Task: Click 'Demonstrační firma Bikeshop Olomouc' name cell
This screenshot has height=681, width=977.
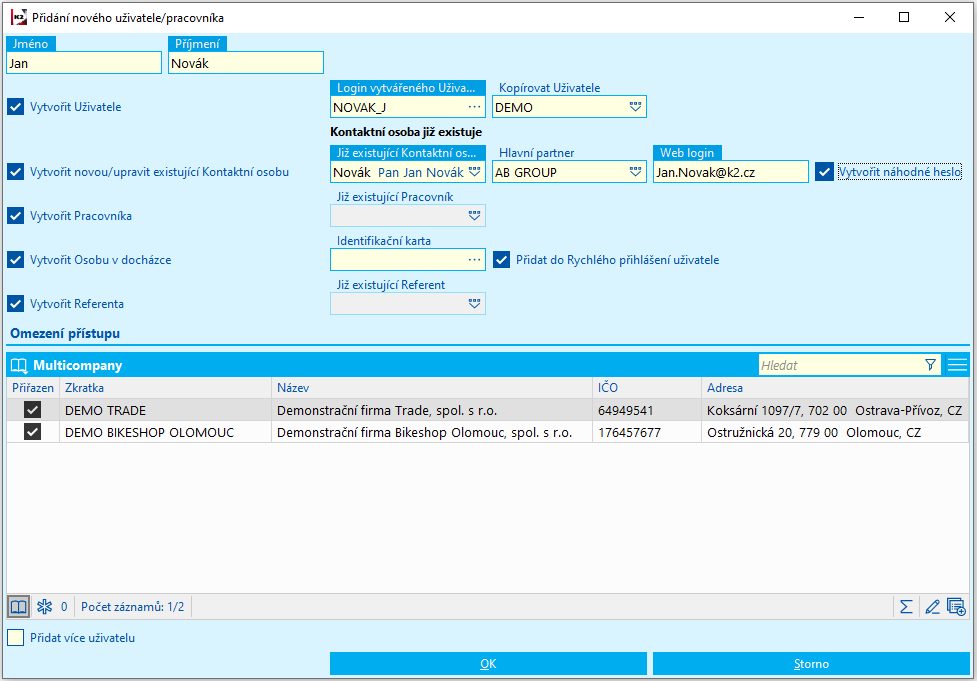Action: coord(432,432)
